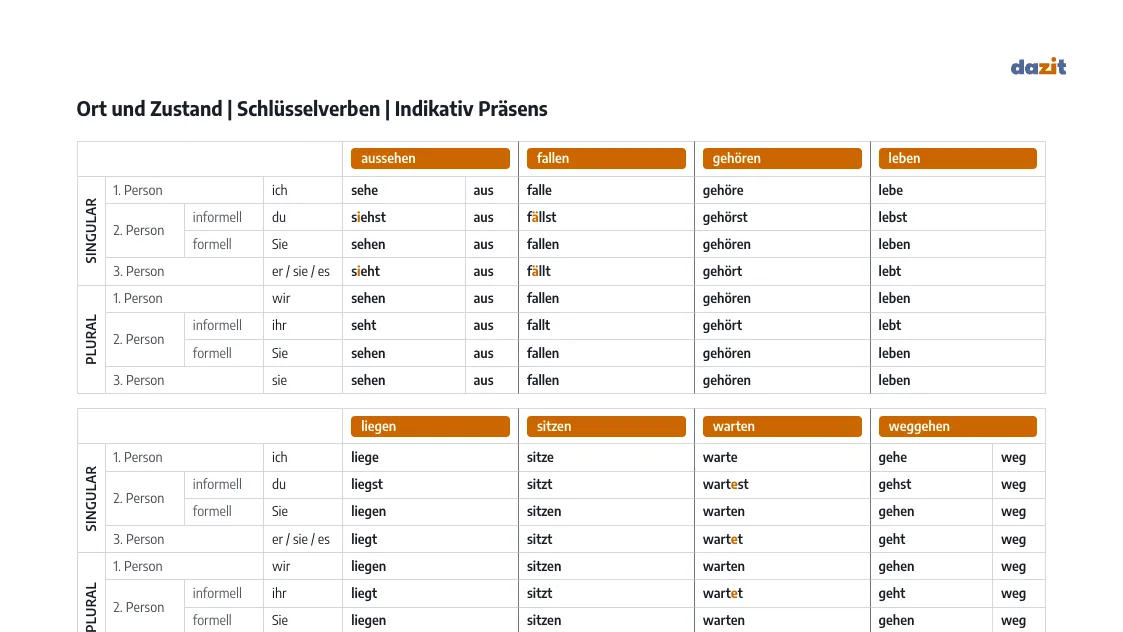Screen dimensions: 1123x632
Task: Click the gehörst cell
Action: tap(782, 217)
